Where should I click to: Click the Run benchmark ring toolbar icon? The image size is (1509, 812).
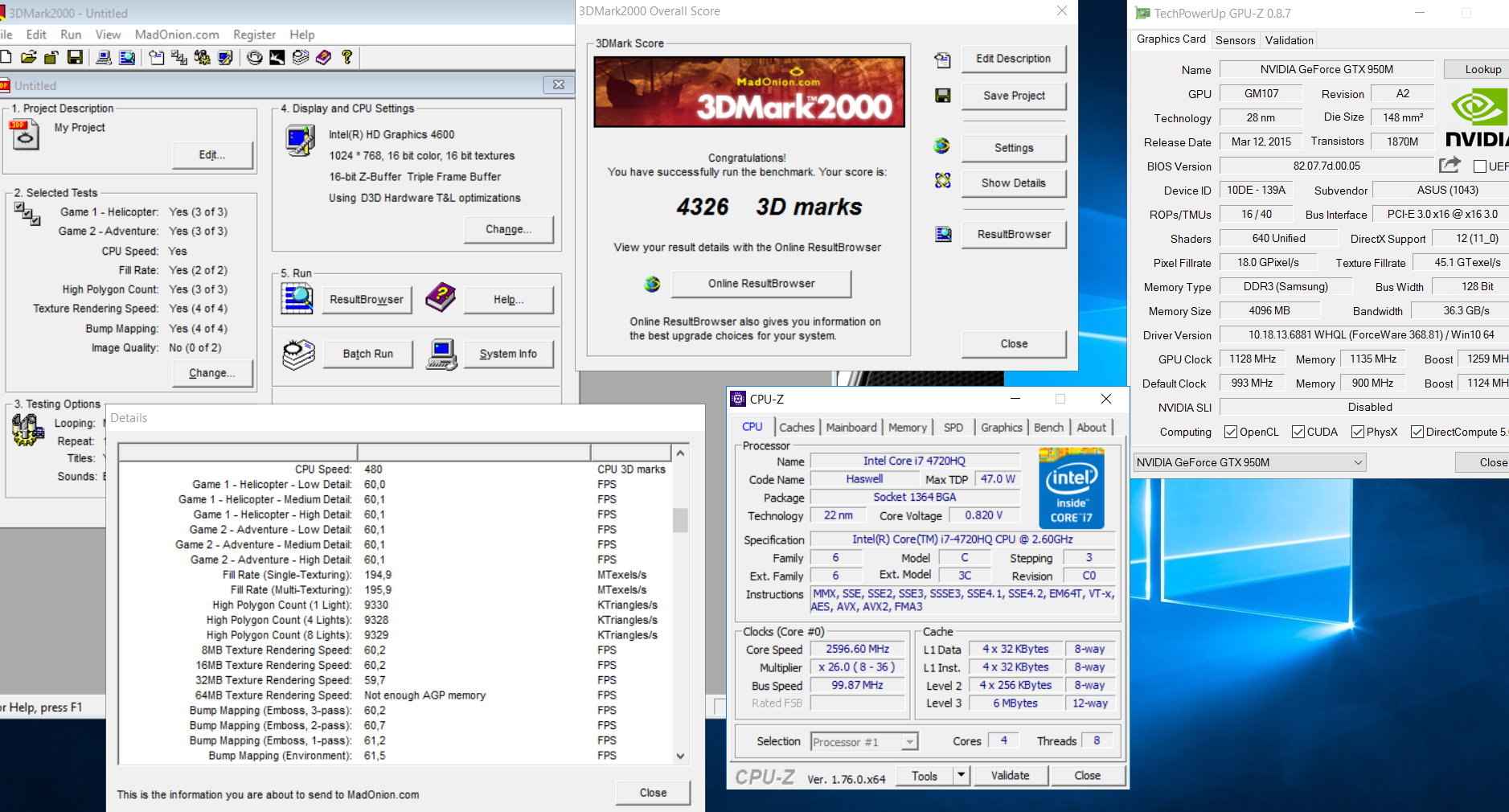[x=254, y=57]
